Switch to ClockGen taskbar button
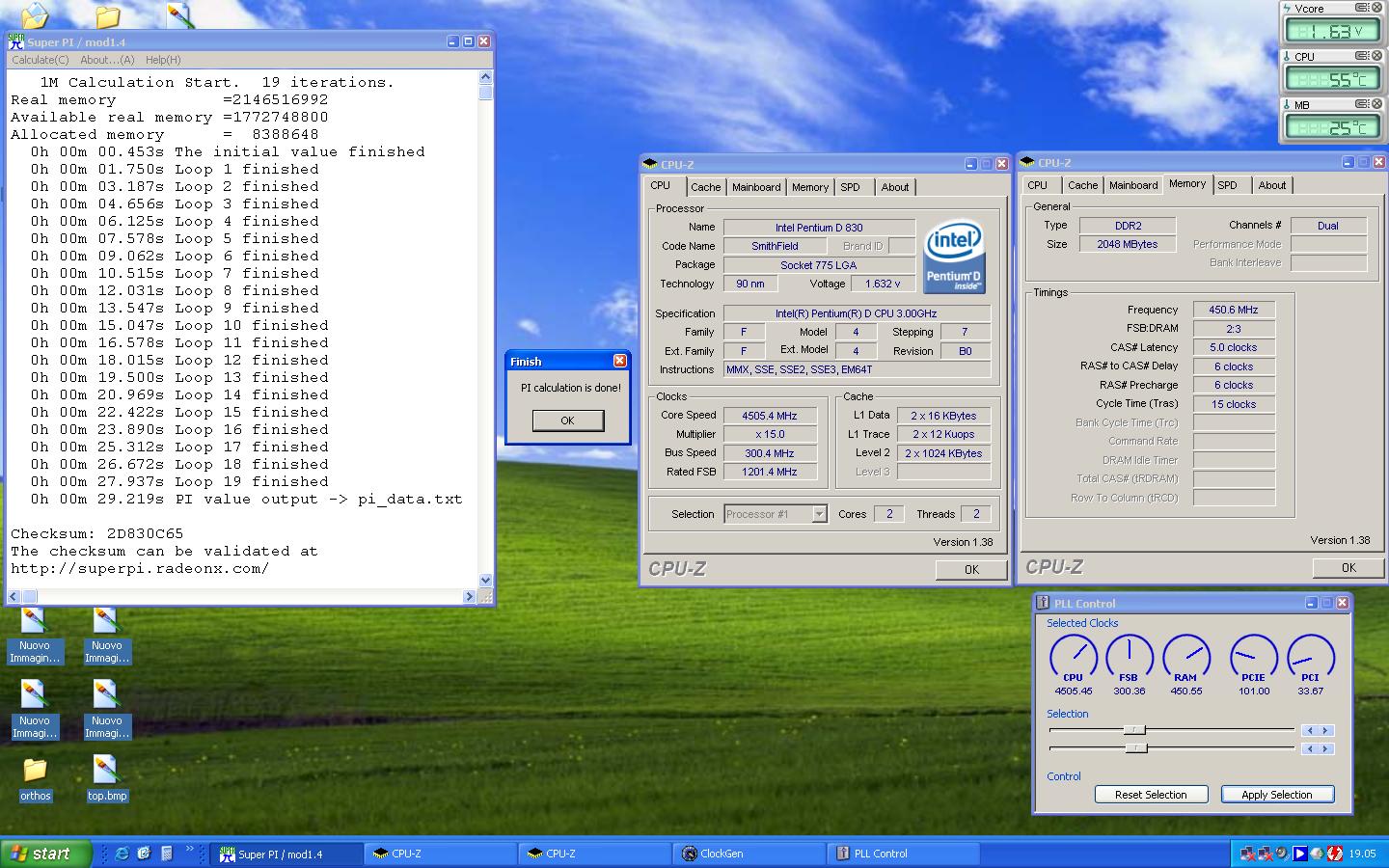The width and height of the screenshot is (1389, 868). [x=749, y=854]
